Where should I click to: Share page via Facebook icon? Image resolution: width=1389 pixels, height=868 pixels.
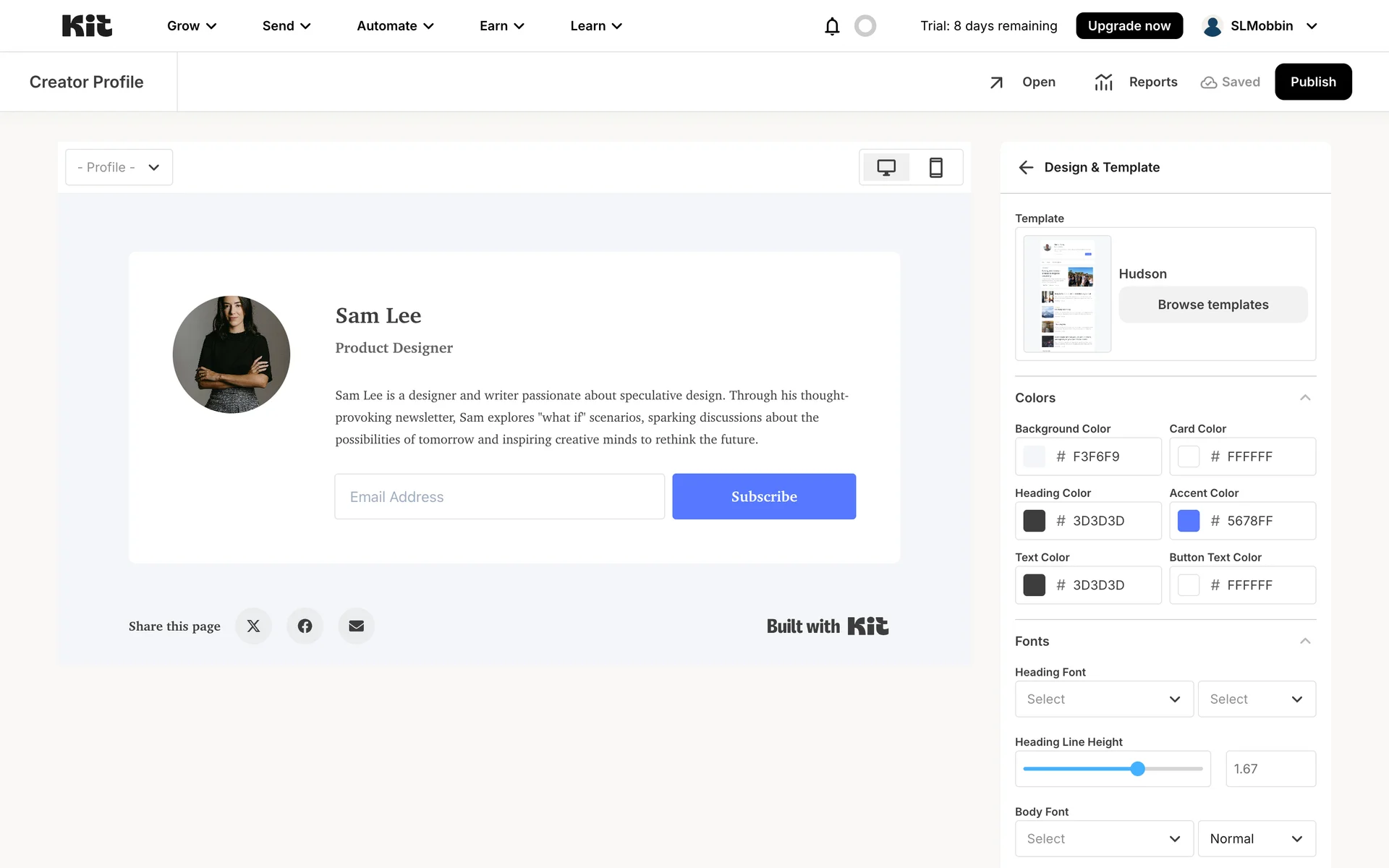(x=305, y=626)
